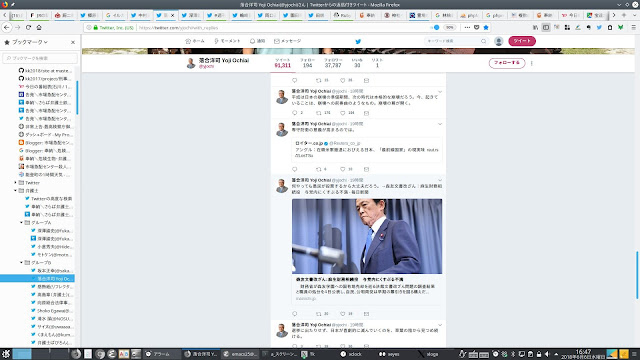Collapse the グループA bookmark folder
Image resolution: width=640 pixels, height=360 pixels.
[x=21, y=222]
